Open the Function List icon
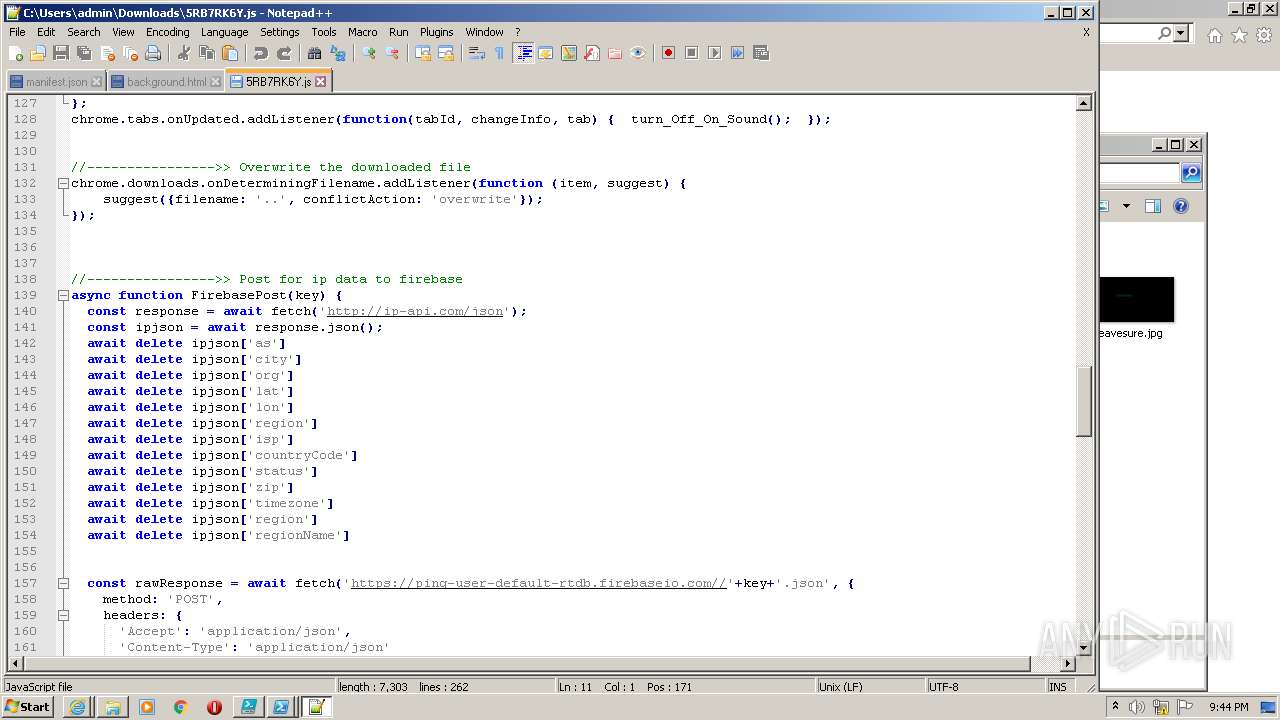The height and width of the screenshot is (720, 1280). point(592,53)
